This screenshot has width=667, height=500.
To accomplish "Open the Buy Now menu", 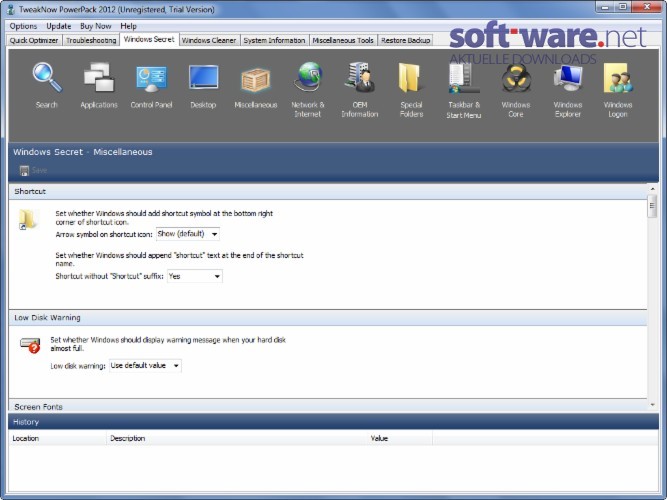I will point(96,26).
